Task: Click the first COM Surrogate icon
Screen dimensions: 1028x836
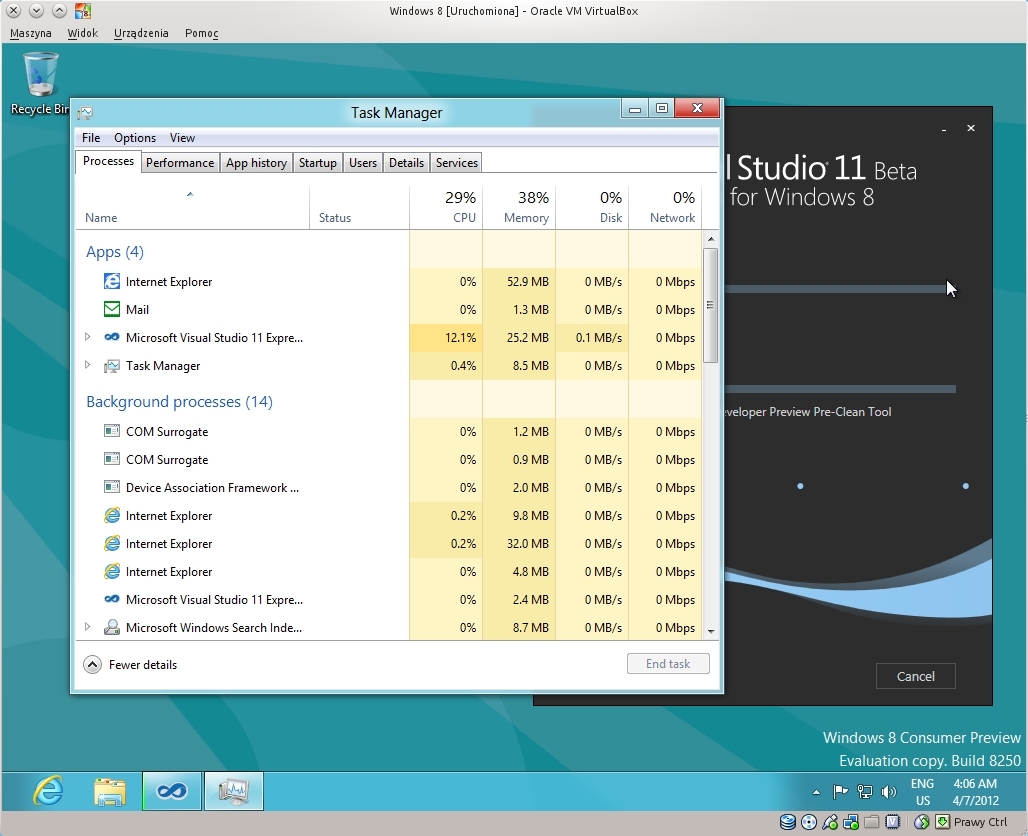Action: point(112,431)
